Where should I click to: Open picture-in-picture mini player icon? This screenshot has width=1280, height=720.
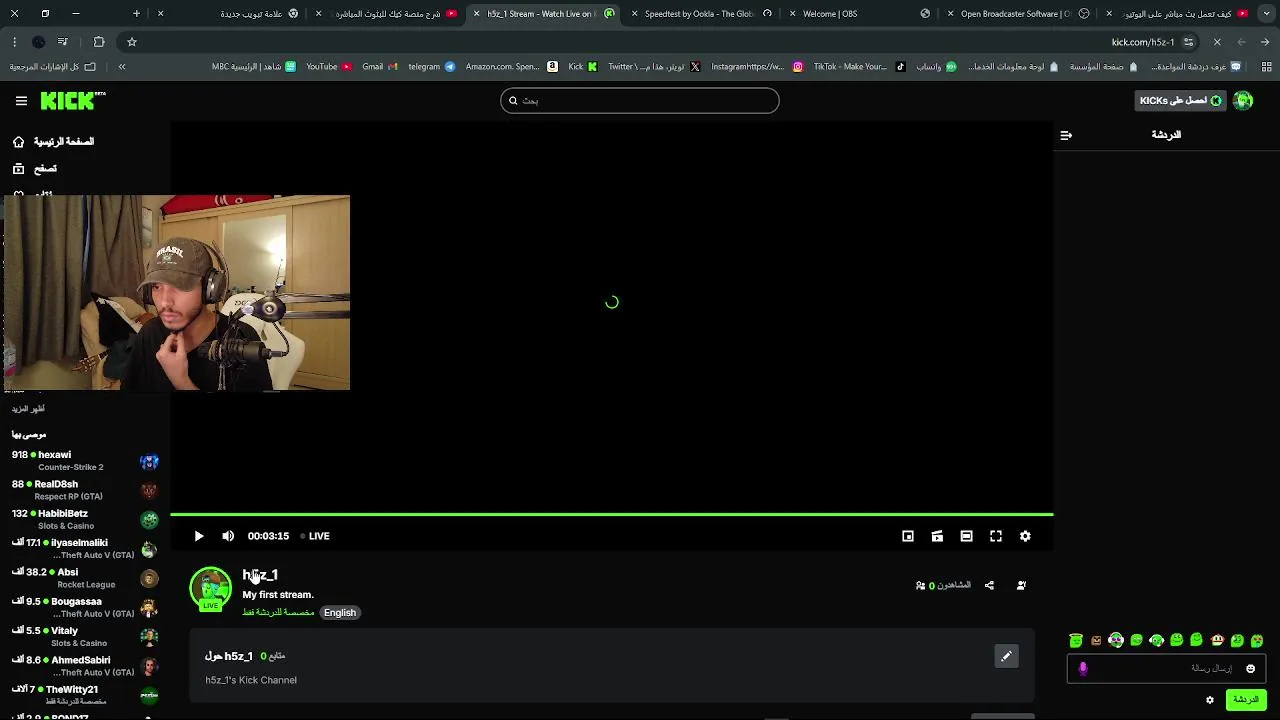[908, 536]
